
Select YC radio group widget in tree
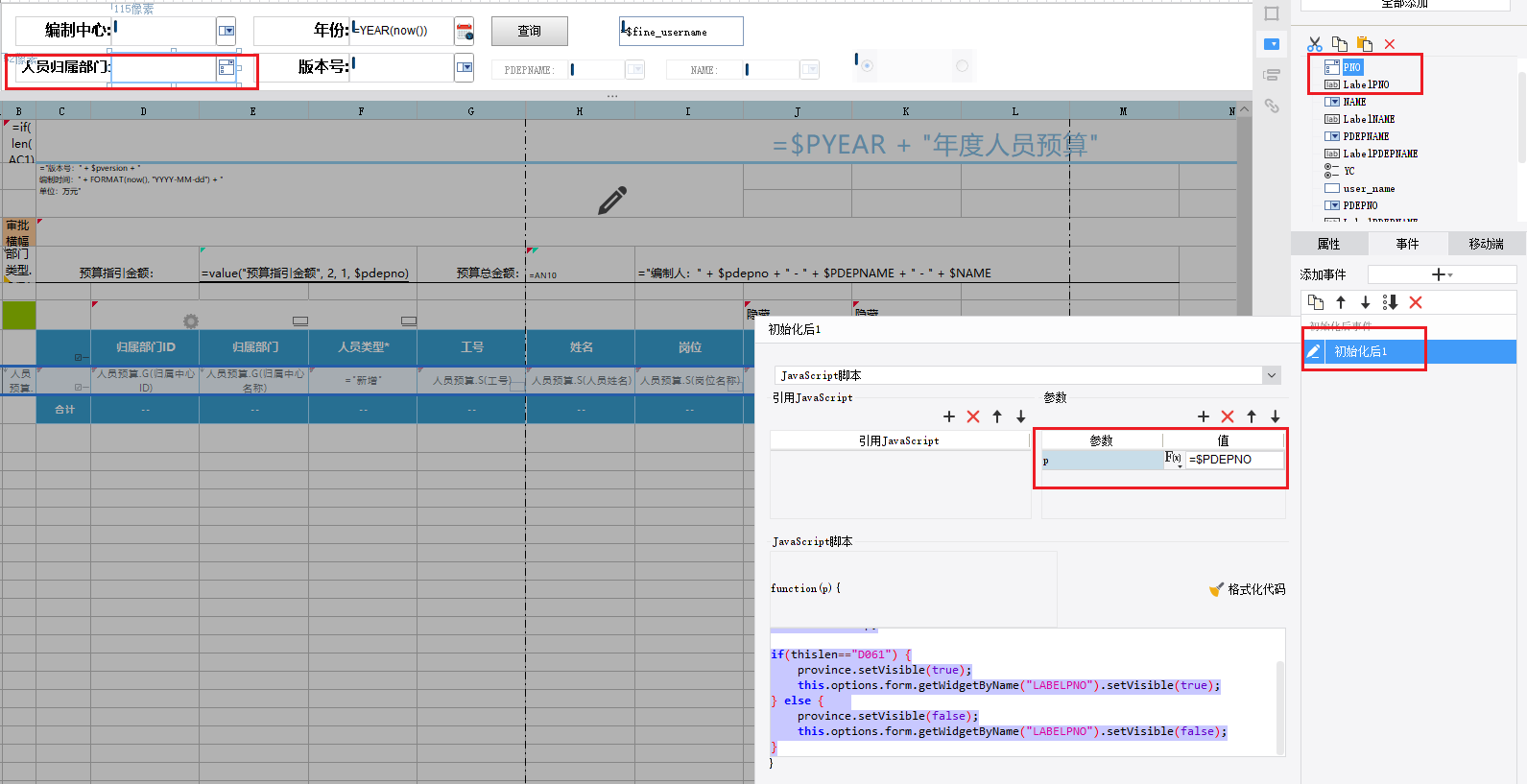pyautogui.click(x=1348, y=171)
